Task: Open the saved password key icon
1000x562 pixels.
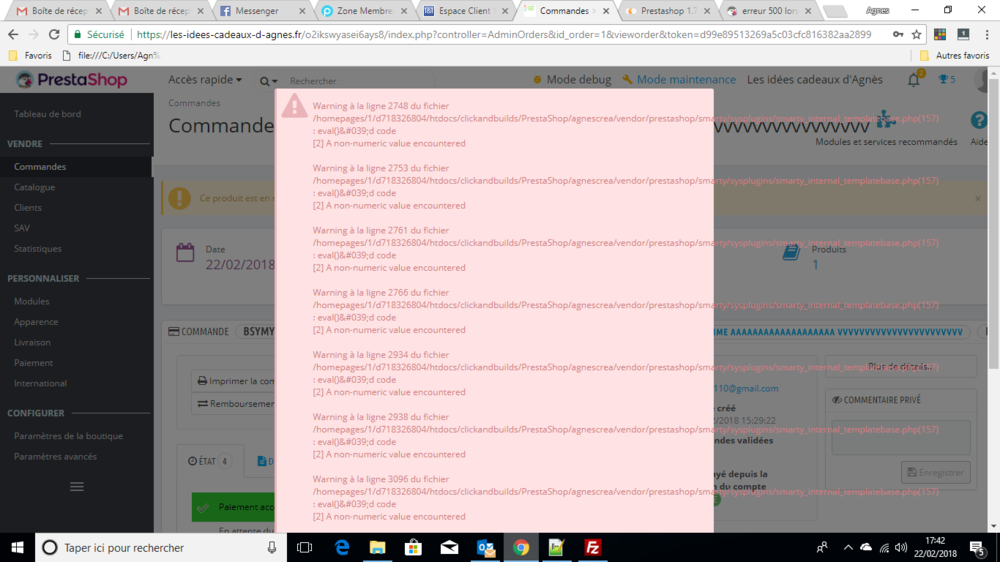Action: pyautogui.click(x=898, y=34)
